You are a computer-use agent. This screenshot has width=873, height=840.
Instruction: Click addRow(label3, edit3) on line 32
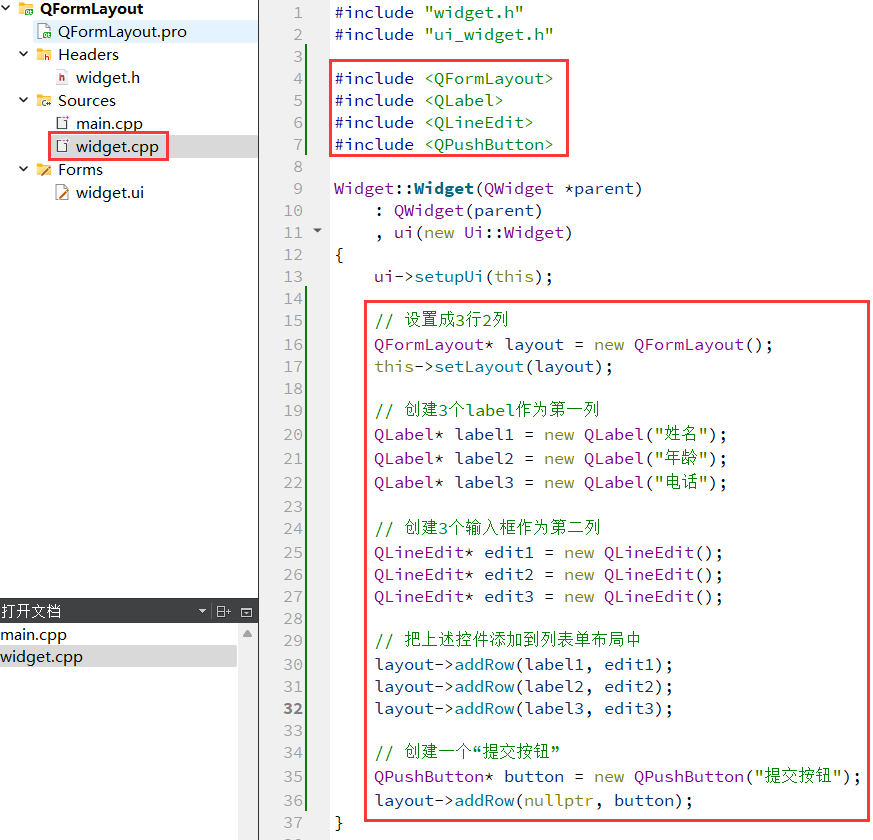coord(523,709)
